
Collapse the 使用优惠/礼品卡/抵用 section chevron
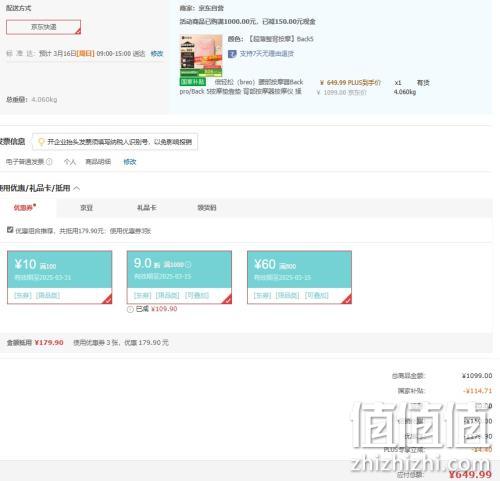click(x=76, y=189)
